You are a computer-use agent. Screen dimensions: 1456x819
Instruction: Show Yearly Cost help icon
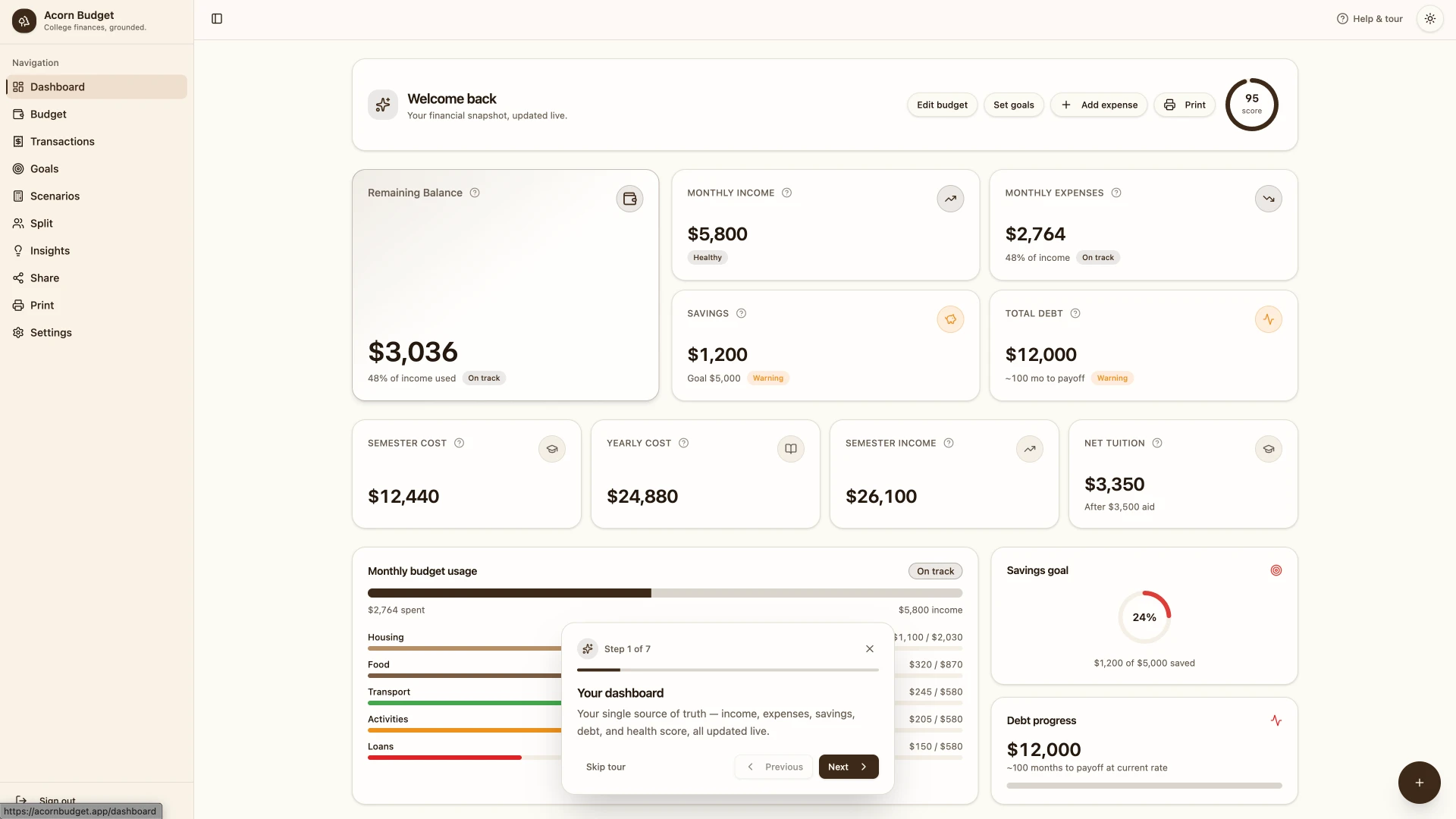(683, 443)
